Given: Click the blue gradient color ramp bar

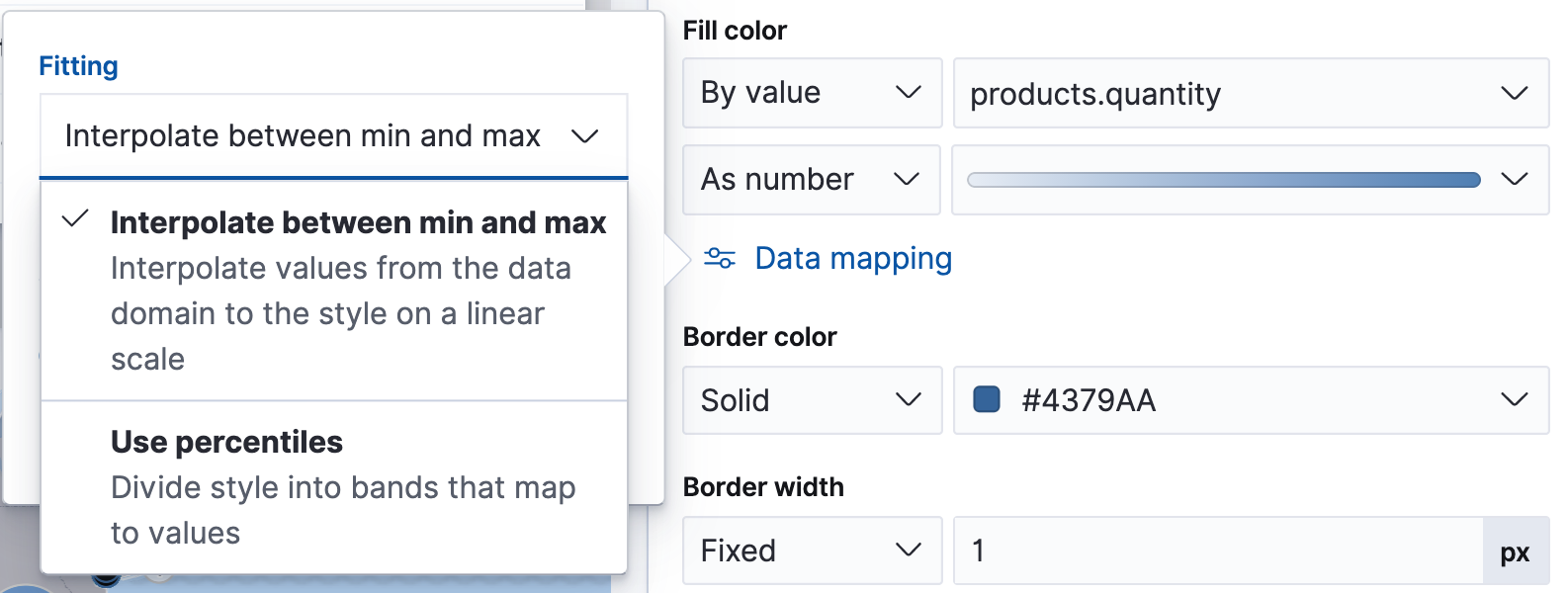Looking at the screenshot, I should coord(1223,180).
